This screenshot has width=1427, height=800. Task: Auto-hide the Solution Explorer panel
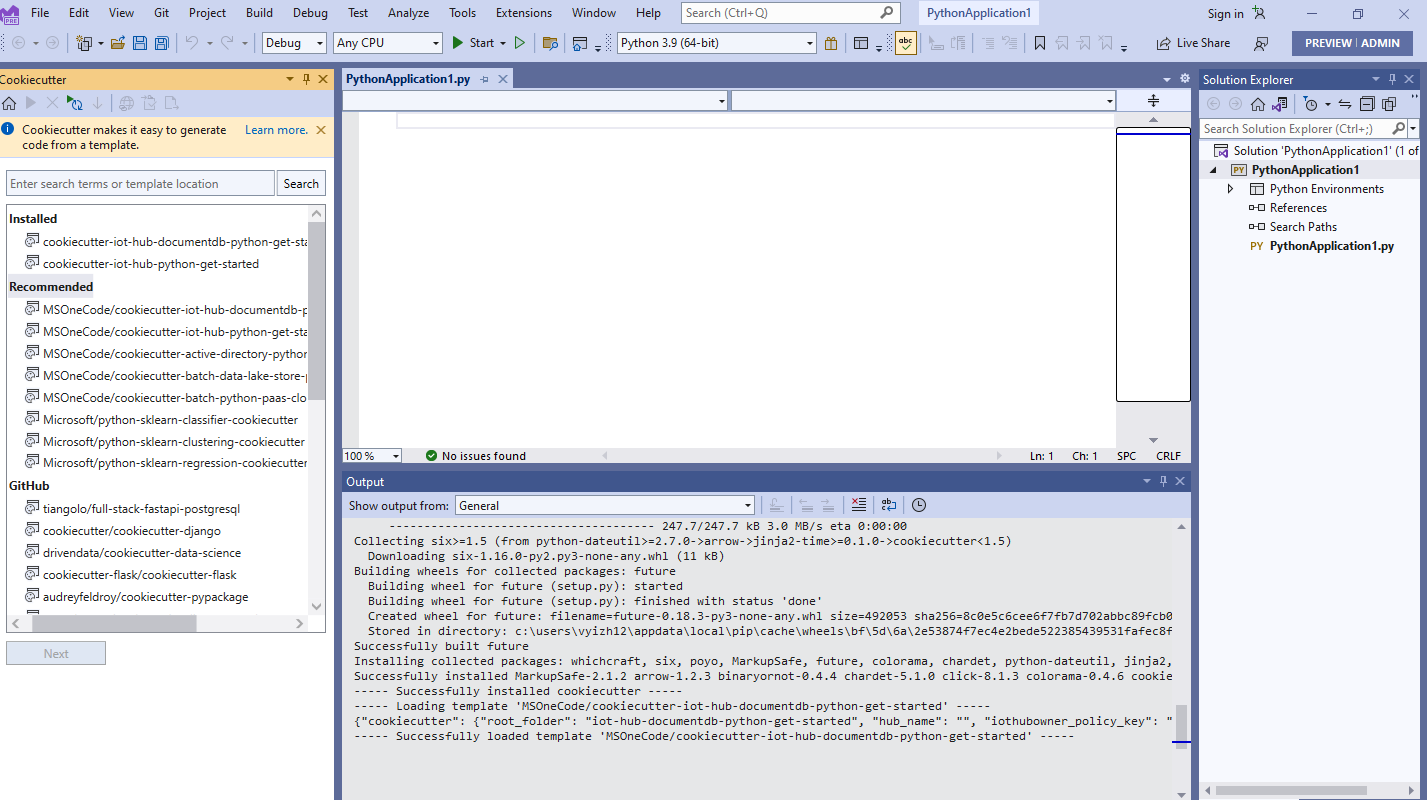pyautogui.click(x=1394, y=78)
